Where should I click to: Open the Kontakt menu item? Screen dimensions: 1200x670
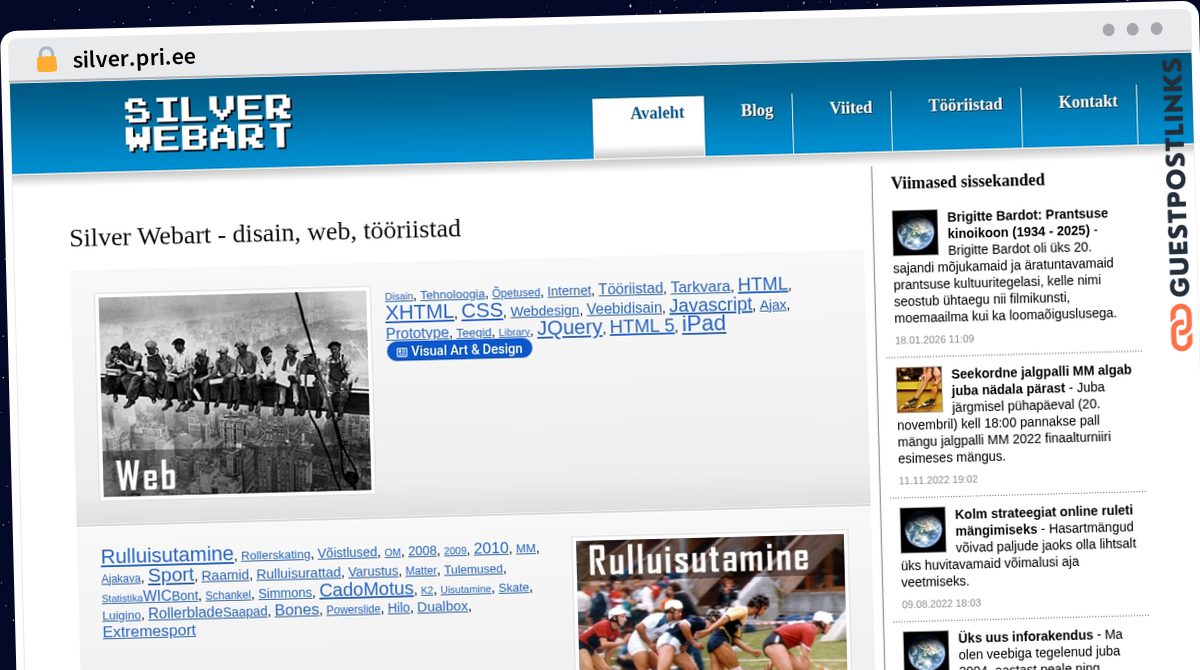[1088, 101]
